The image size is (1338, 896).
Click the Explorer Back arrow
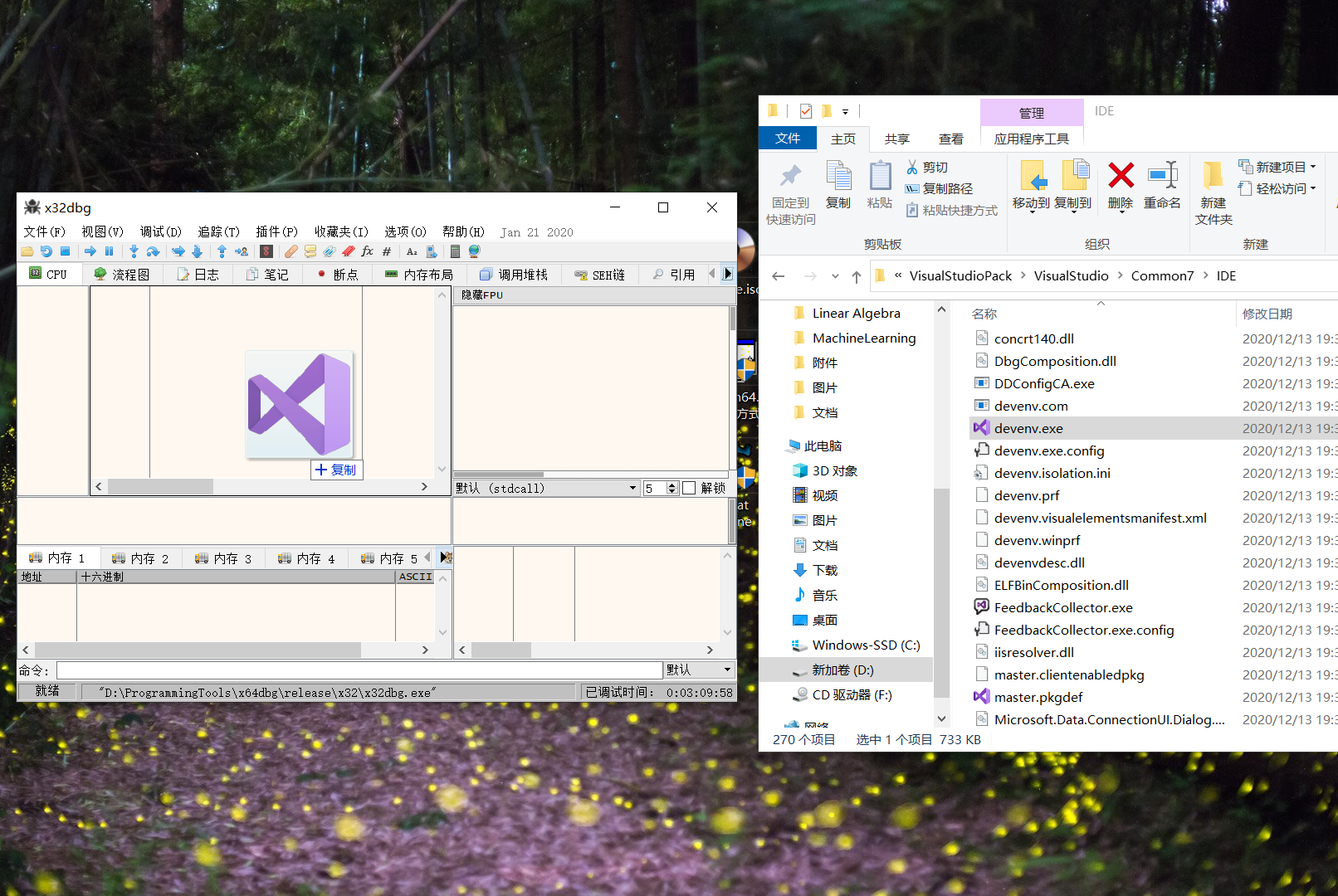(778, 276)
